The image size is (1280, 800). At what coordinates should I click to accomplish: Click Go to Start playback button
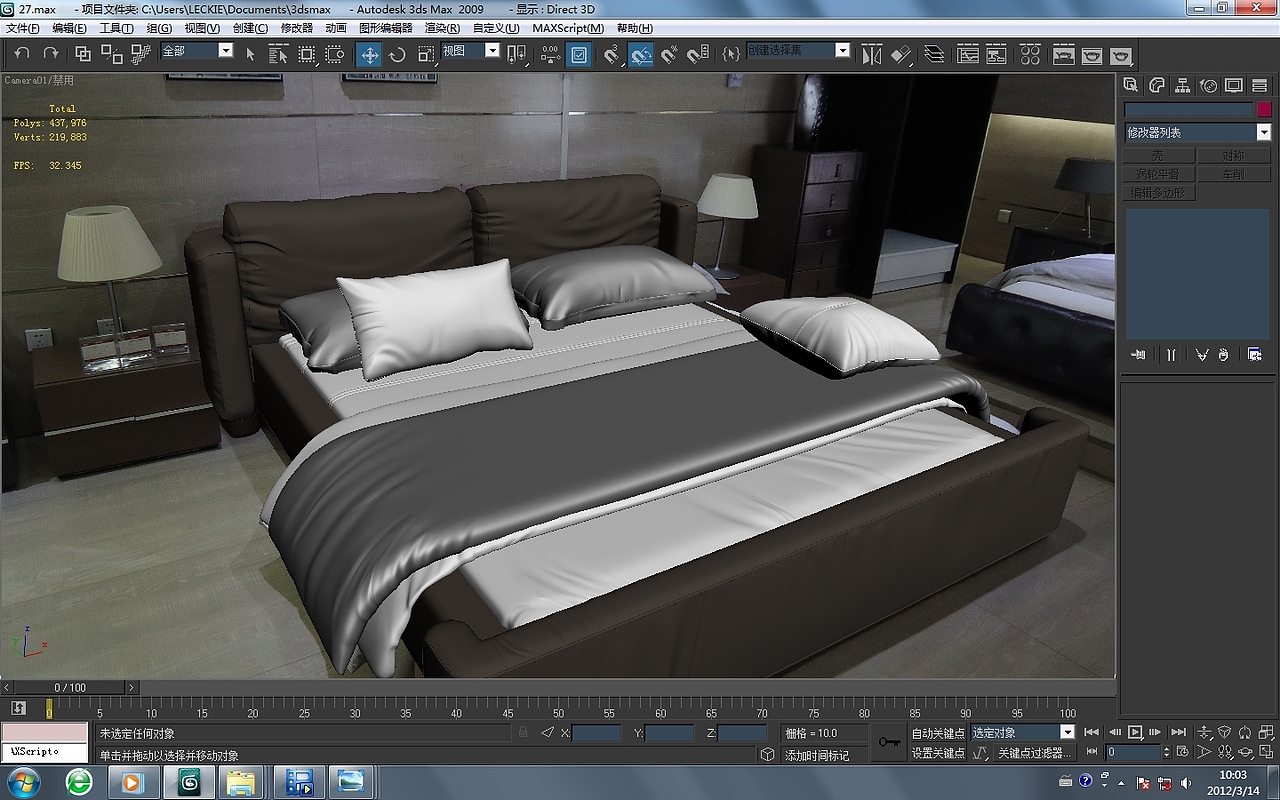(x=1091, y=733)
